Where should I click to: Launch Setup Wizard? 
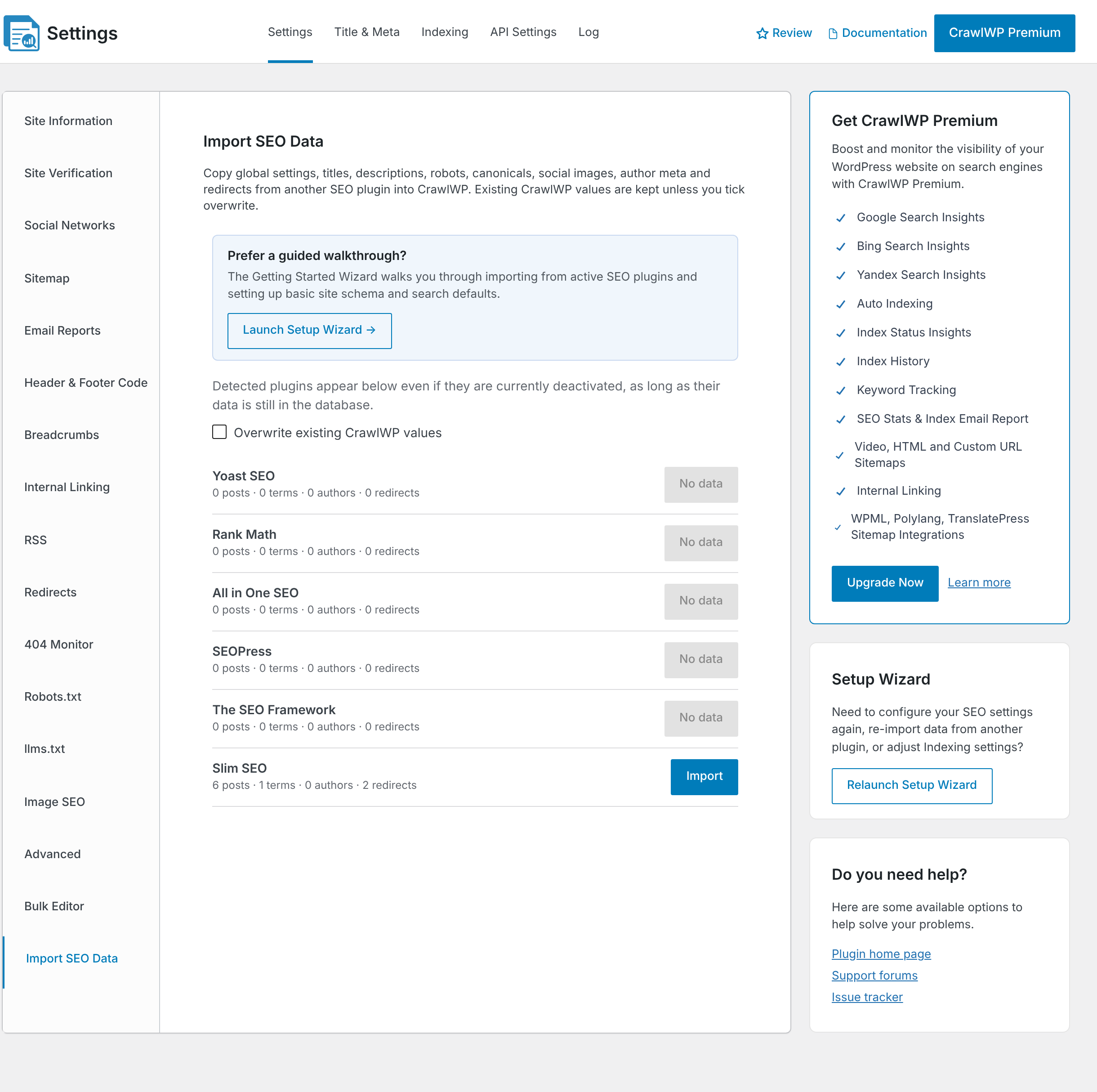309,330
